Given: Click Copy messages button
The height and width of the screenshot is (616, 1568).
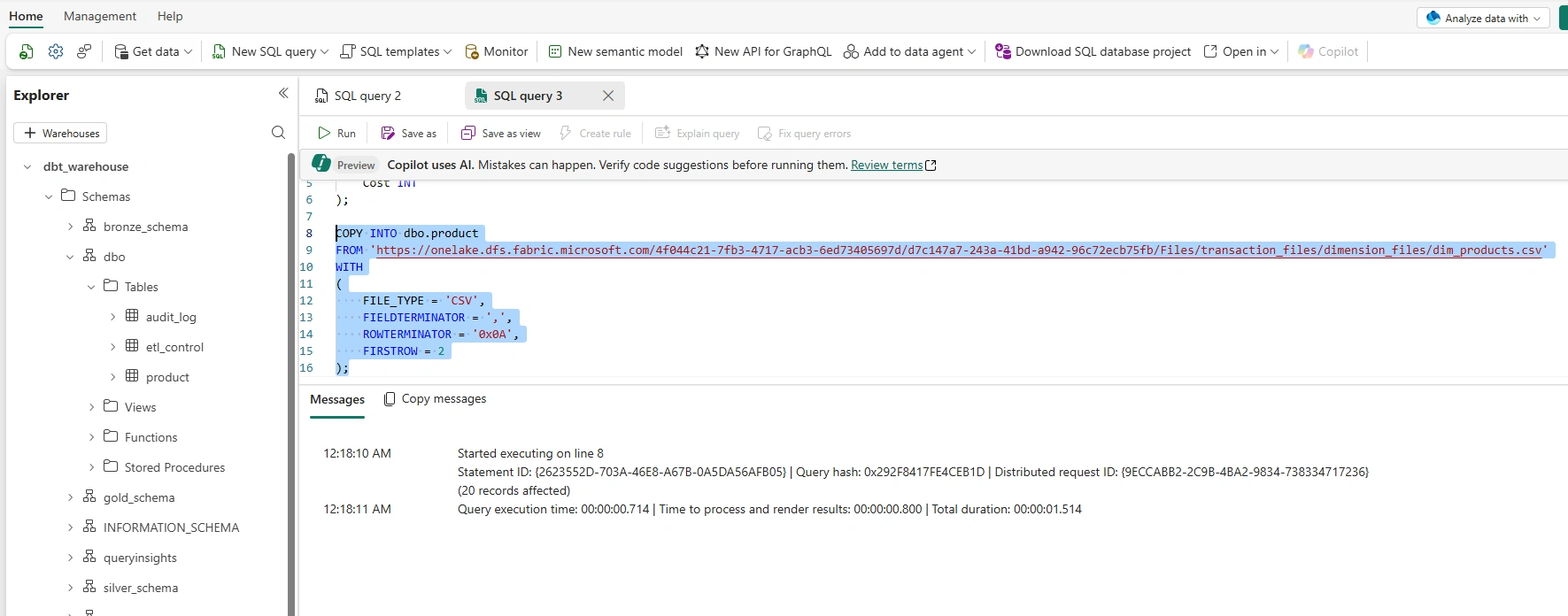Looking at the screenshot, I should 435,399.
